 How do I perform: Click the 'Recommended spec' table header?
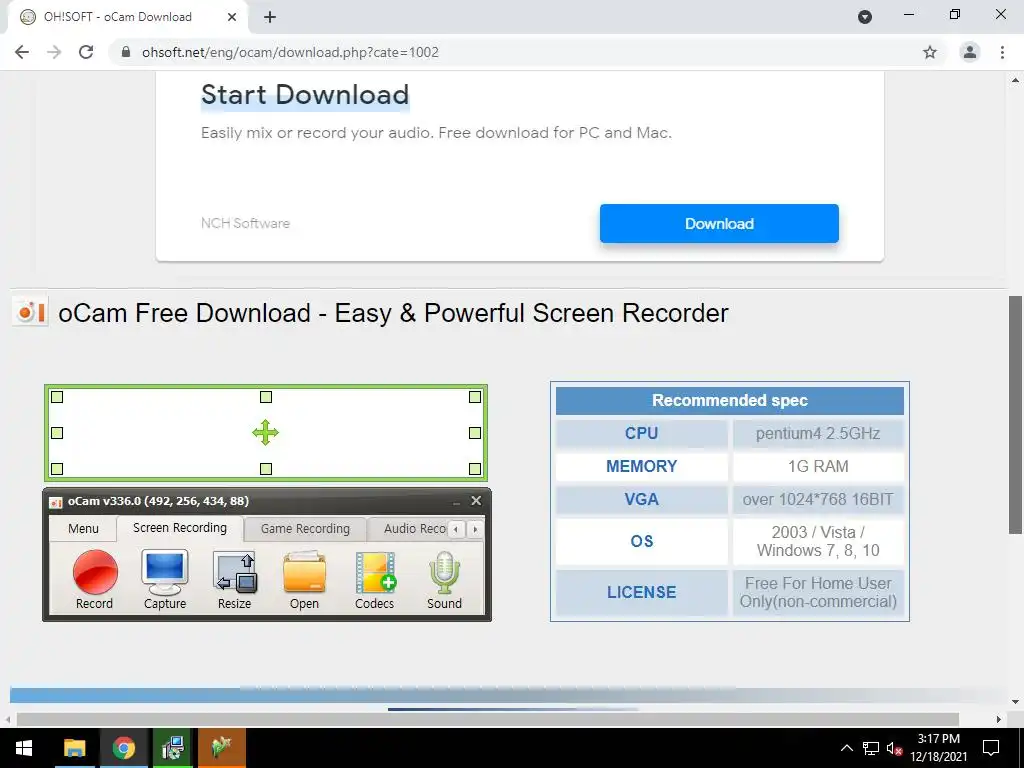(x=729, y=400)
